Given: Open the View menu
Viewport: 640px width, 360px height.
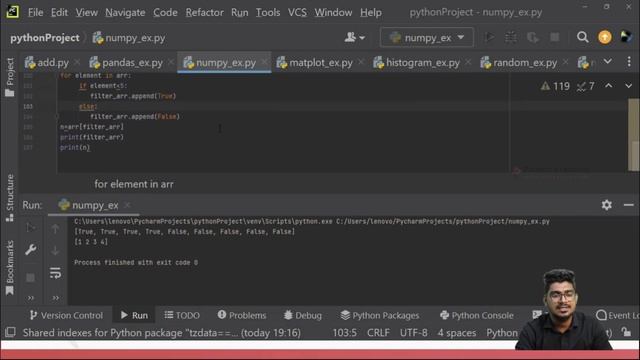Looking at the screenshot, I should click(x=87, y=13).
